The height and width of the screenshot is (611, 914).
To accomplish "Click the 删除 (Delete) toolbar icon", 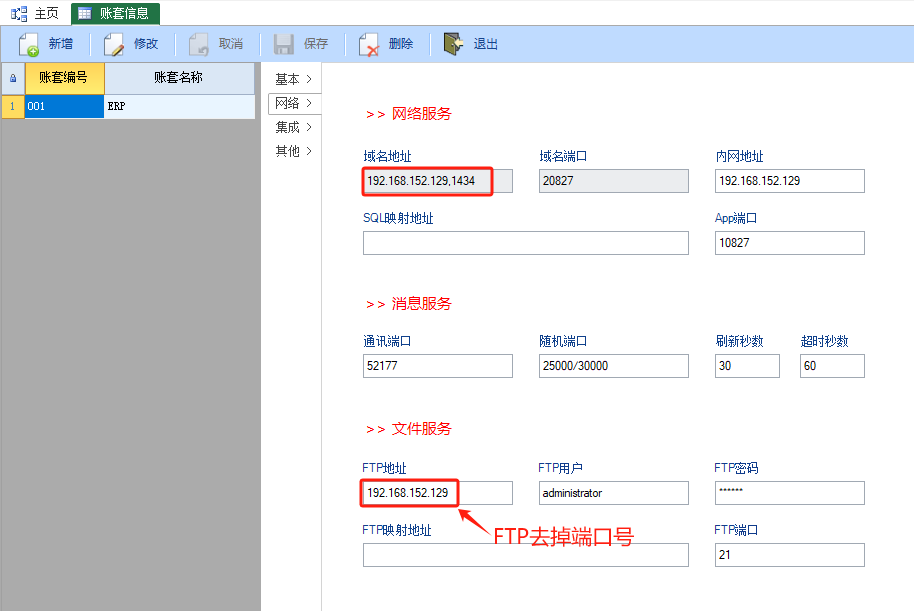I will point(368,44).
